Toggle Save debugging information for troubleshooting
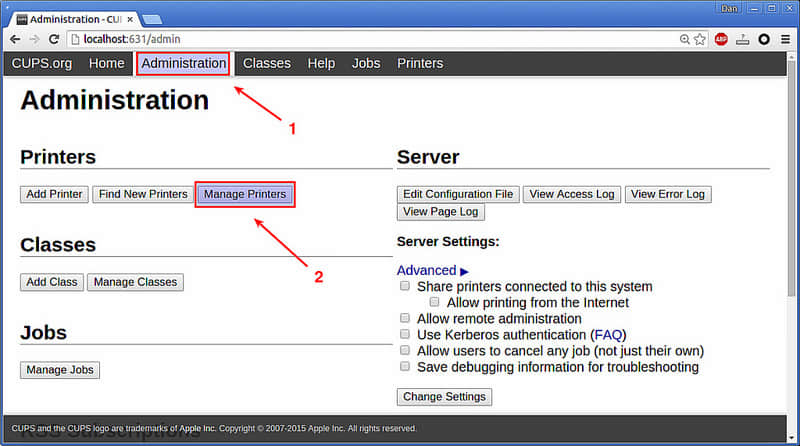Image resolution: width=800 pixels, height=446 pixels. pos(405,366)
